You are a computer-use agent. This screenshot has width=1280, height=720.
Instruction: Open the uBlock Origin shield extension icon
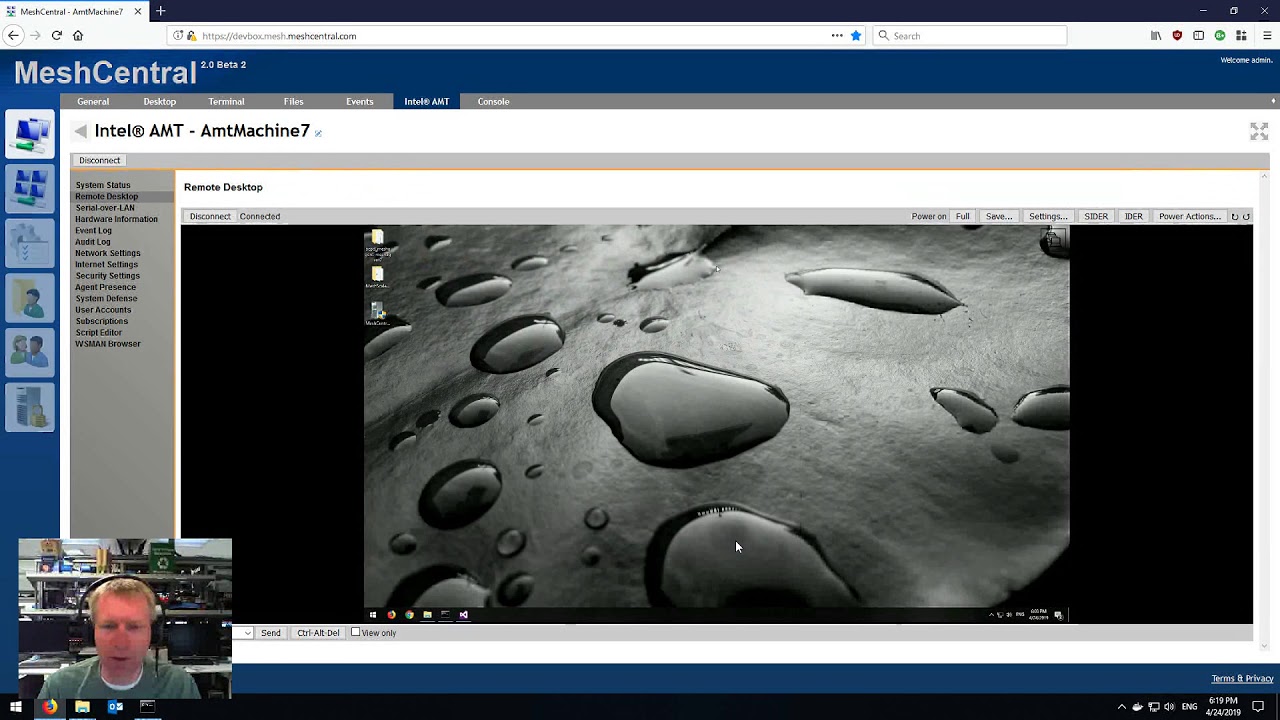1177,36
